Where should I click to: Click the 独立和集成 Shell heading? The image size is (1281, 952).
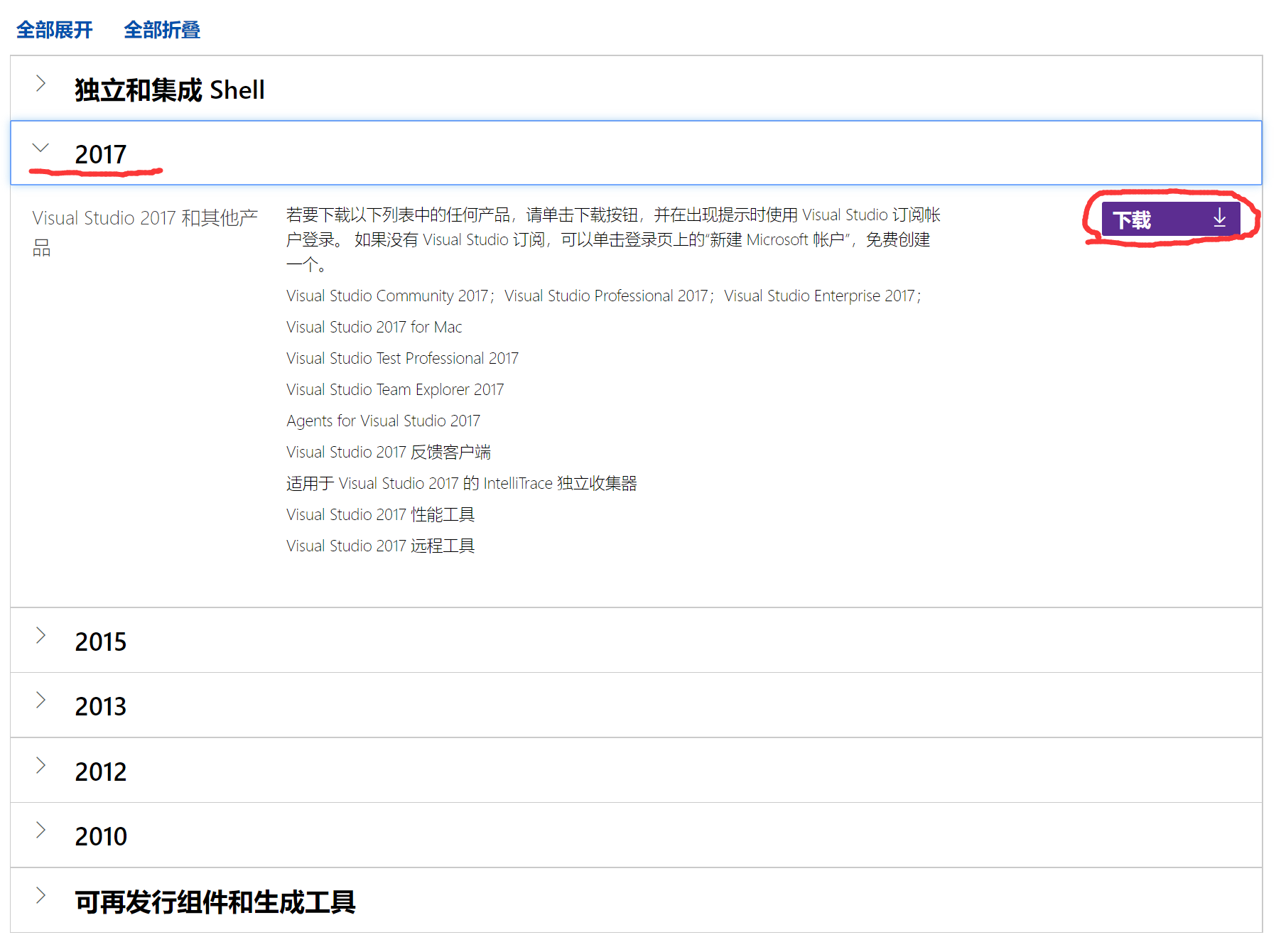169,90
